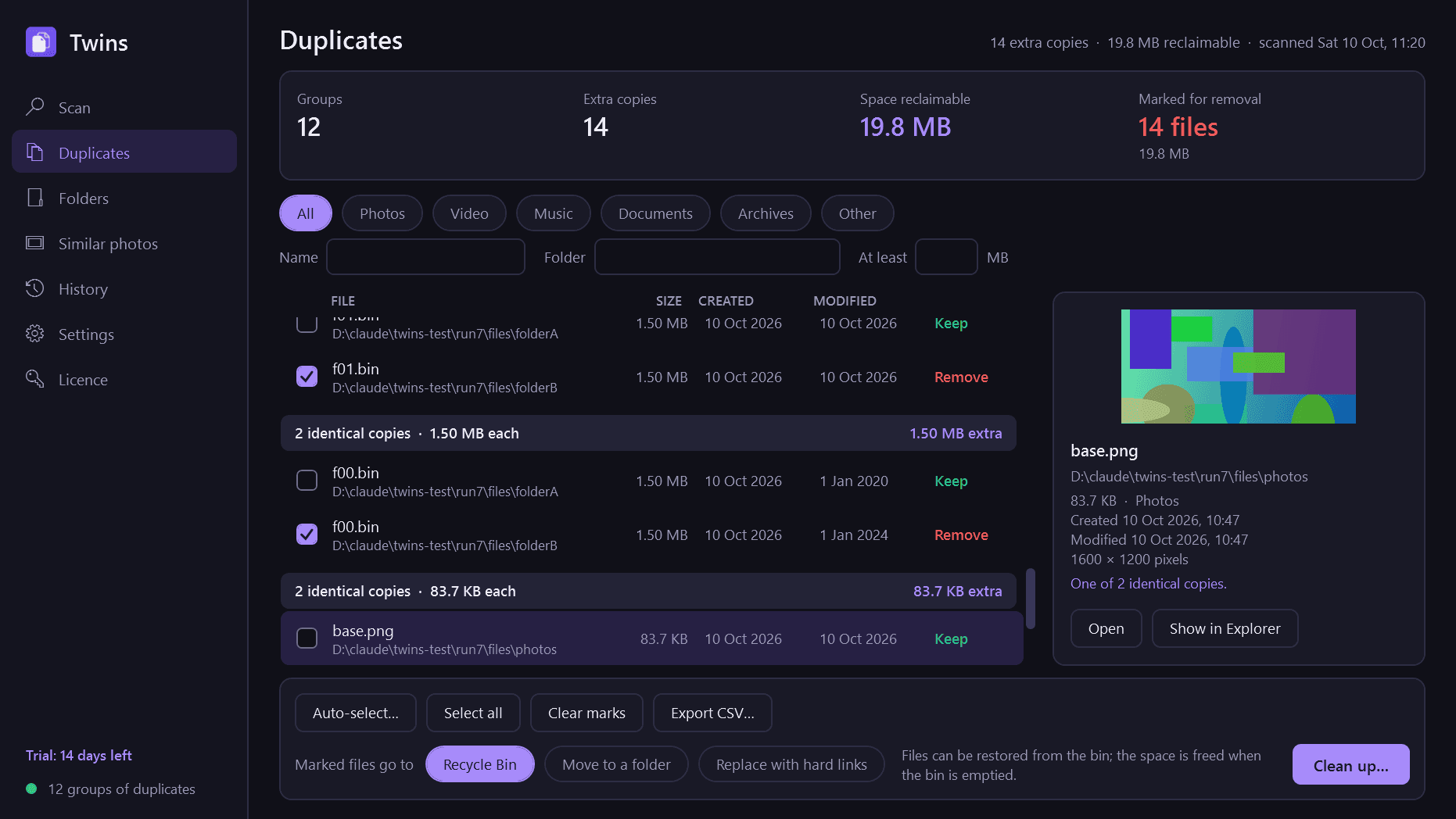Click the At least MB size field
1456x819 pixels.
tap(946, 257)
